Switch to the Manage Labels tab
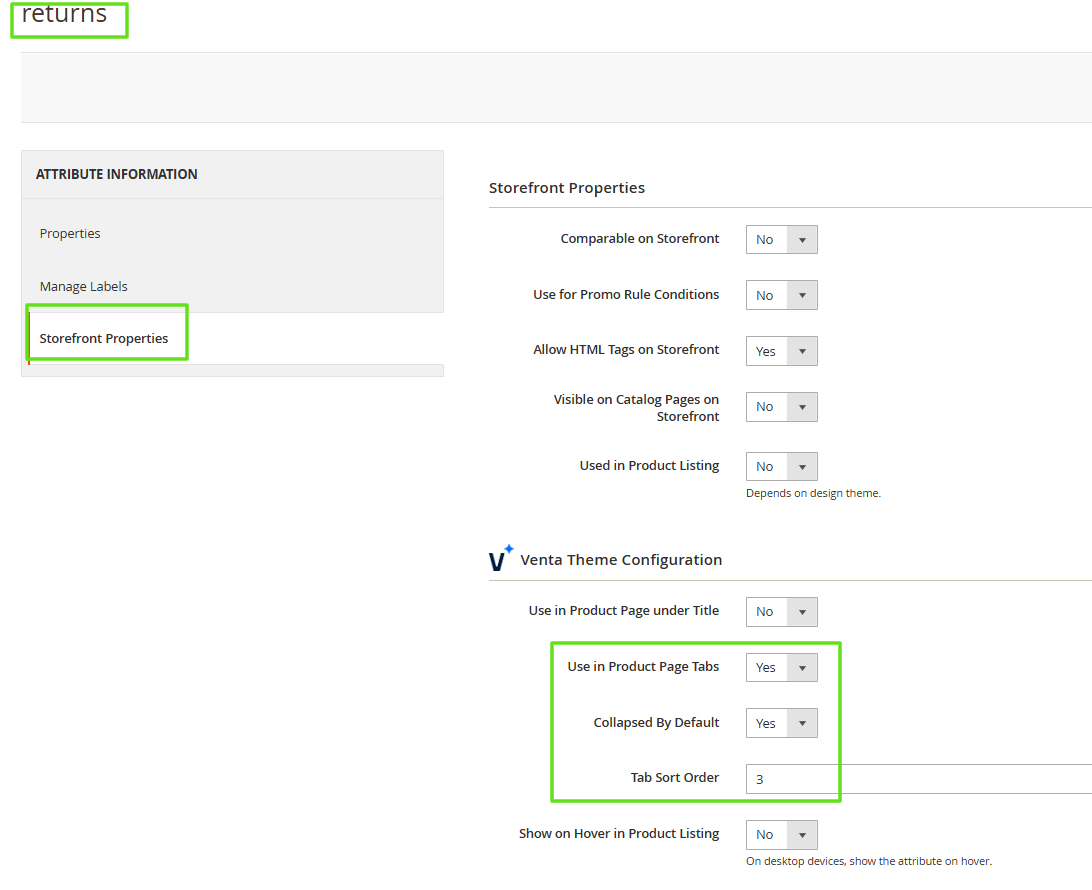 (83, 286)
